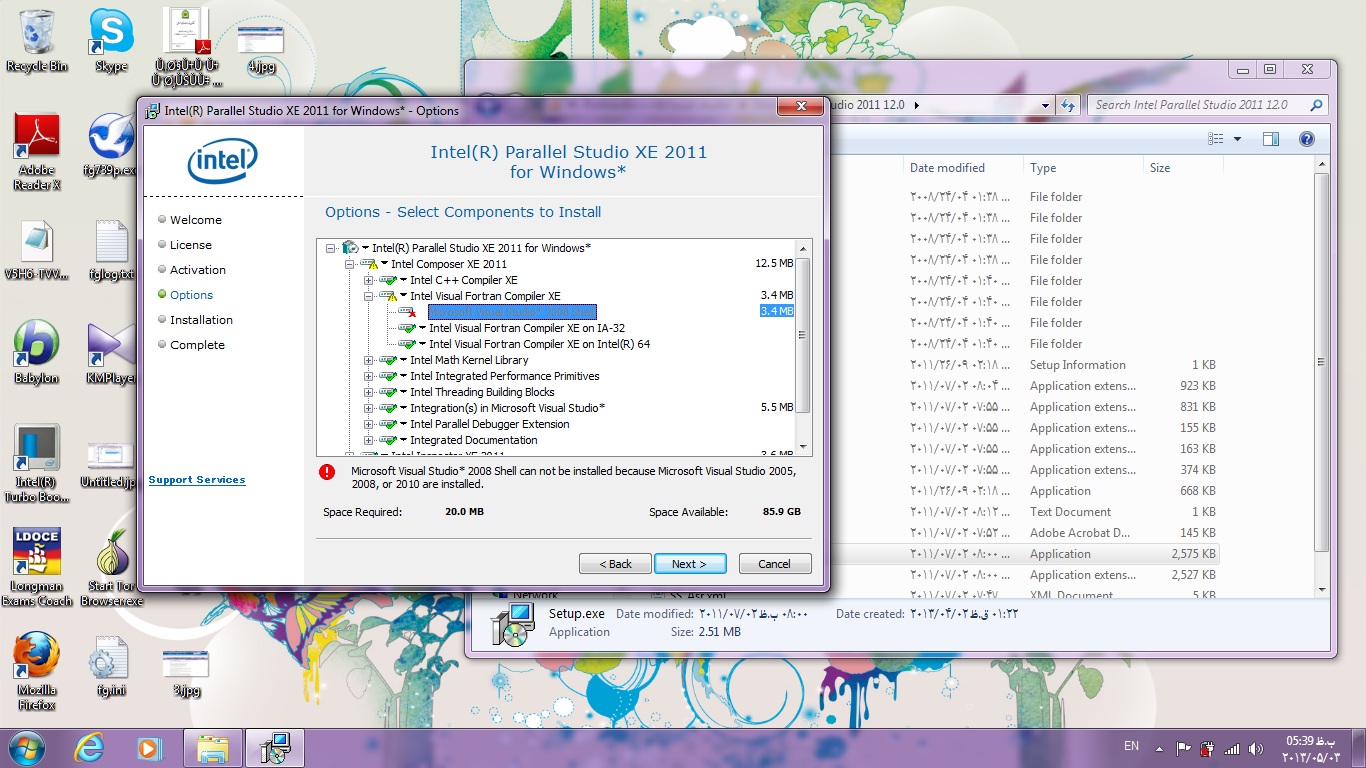
Task: Click the Next button
Action: 689,564
